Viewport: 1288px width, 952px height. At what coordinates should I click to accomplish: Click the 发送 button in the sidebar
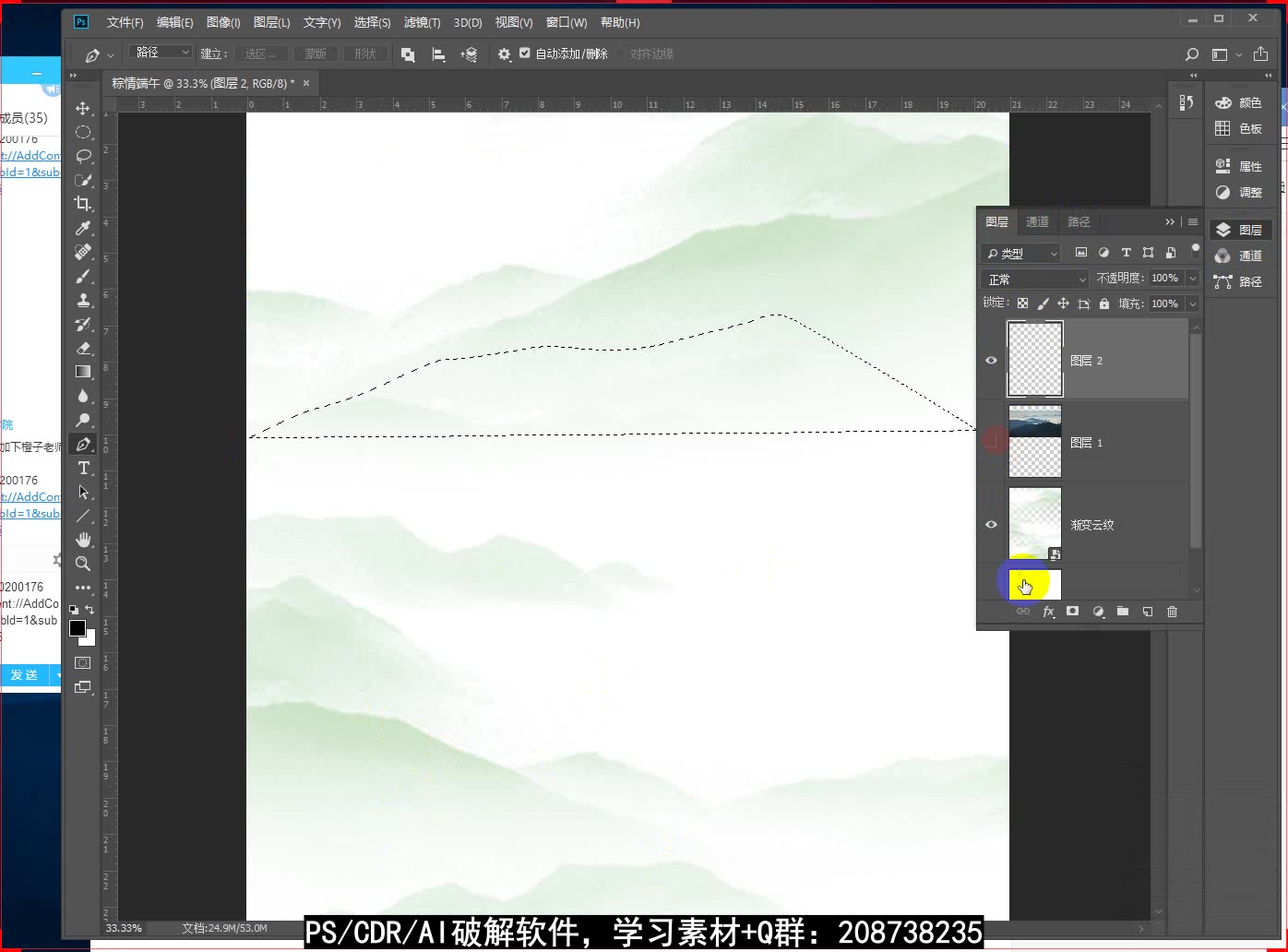click(22, 674)
